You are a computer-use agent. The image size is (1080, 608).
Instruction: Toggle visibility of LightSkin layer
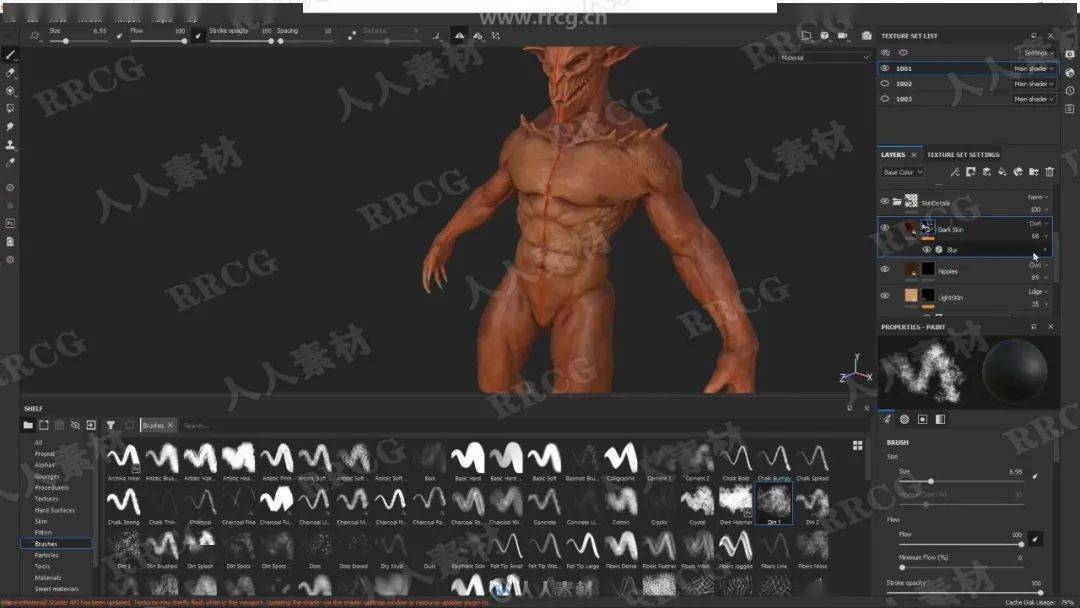point(884,296)
